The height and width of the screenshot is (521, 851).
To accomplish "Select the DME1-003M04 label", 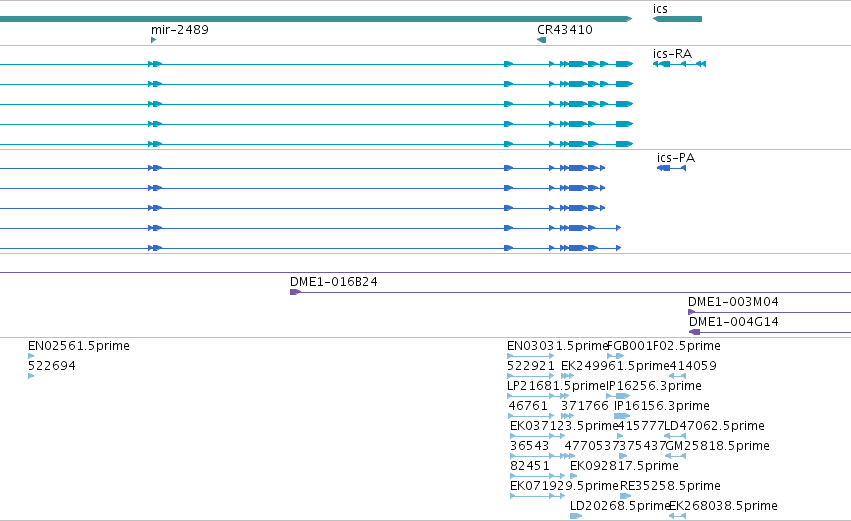I will 733,302.
